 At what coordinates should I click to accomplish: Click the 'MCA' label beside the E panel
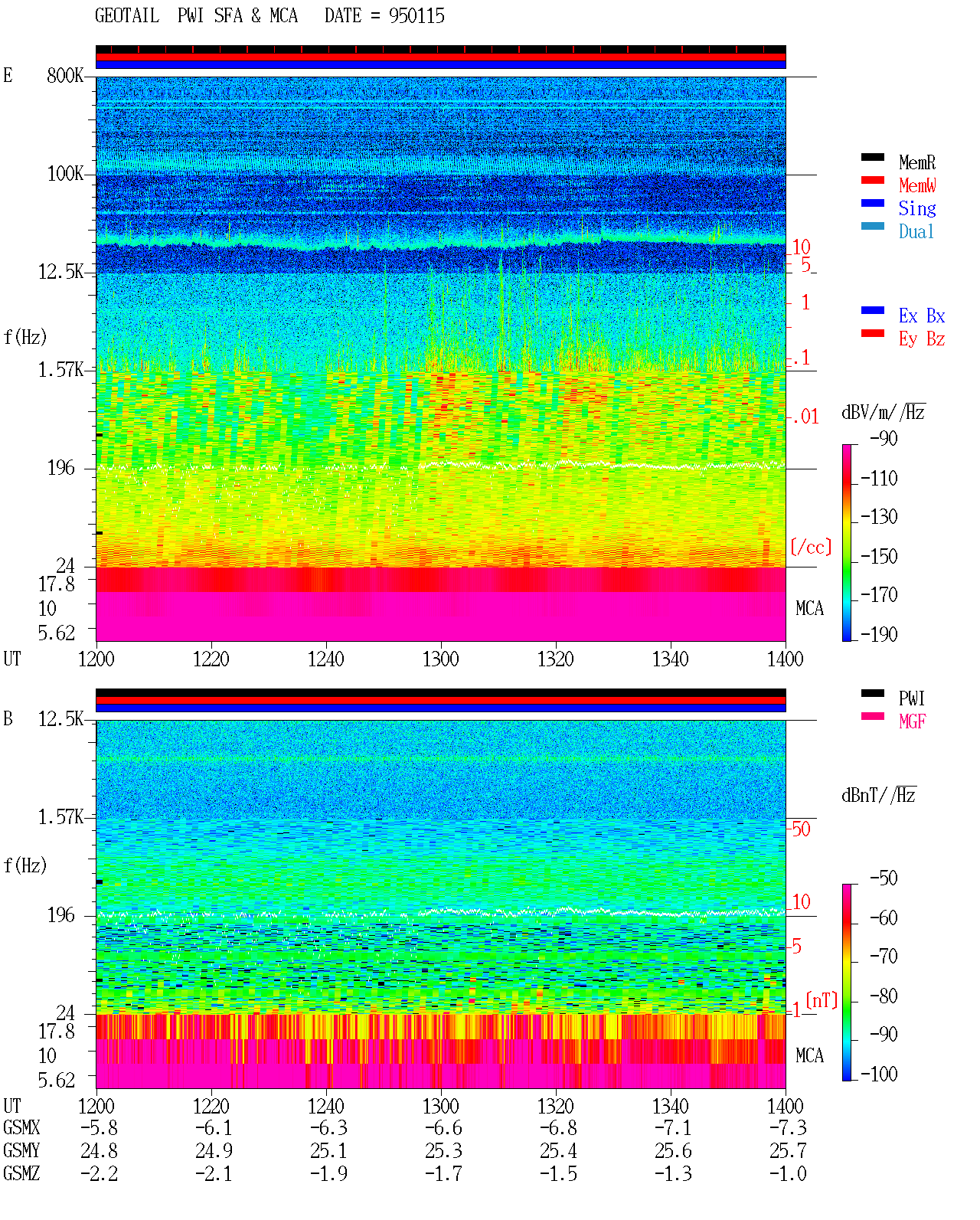(809, 609)
